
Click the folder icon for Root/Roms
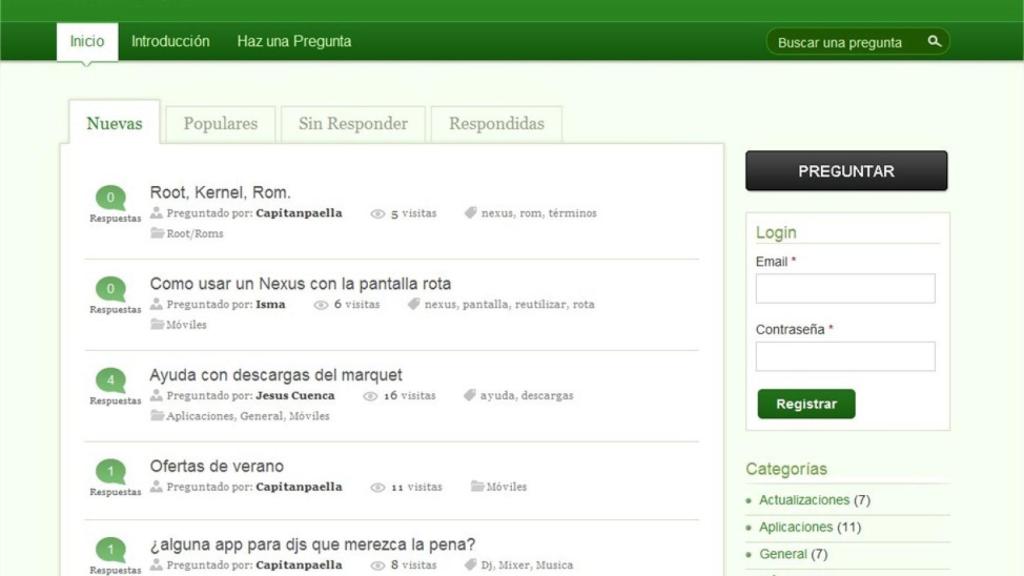156,233
